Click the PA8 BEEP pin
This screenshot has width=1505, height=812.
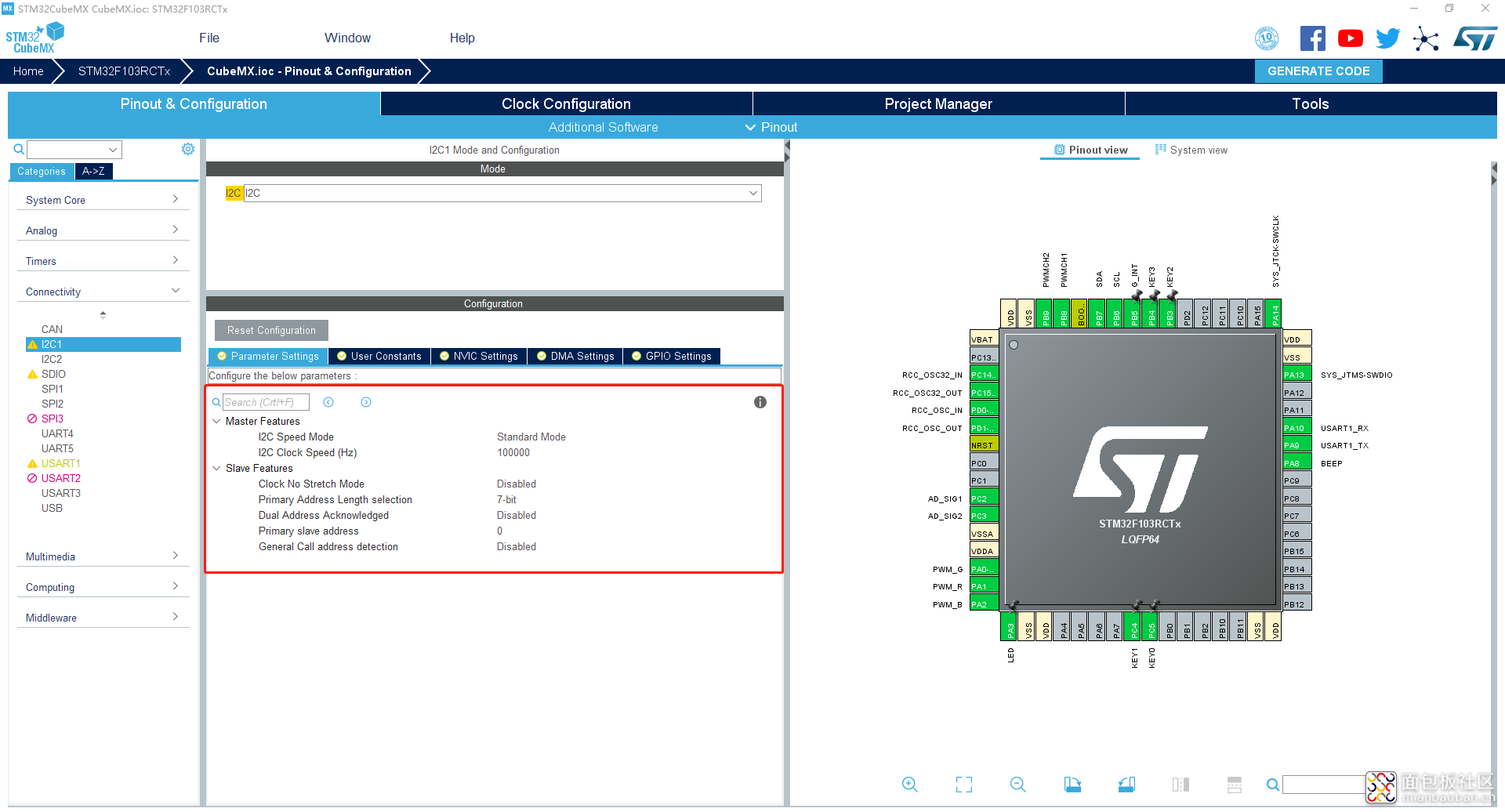[1297, 463]
